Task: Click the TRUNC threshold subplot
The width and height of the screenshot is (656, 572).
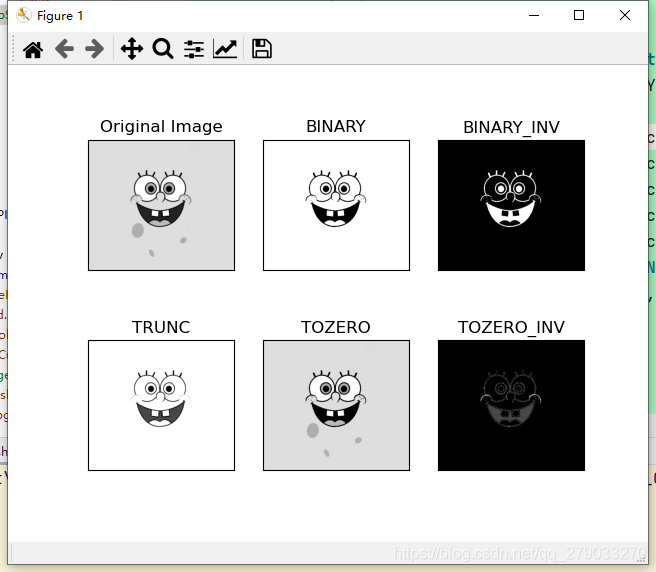Action: pyautogui.click(x=161, y=405)
